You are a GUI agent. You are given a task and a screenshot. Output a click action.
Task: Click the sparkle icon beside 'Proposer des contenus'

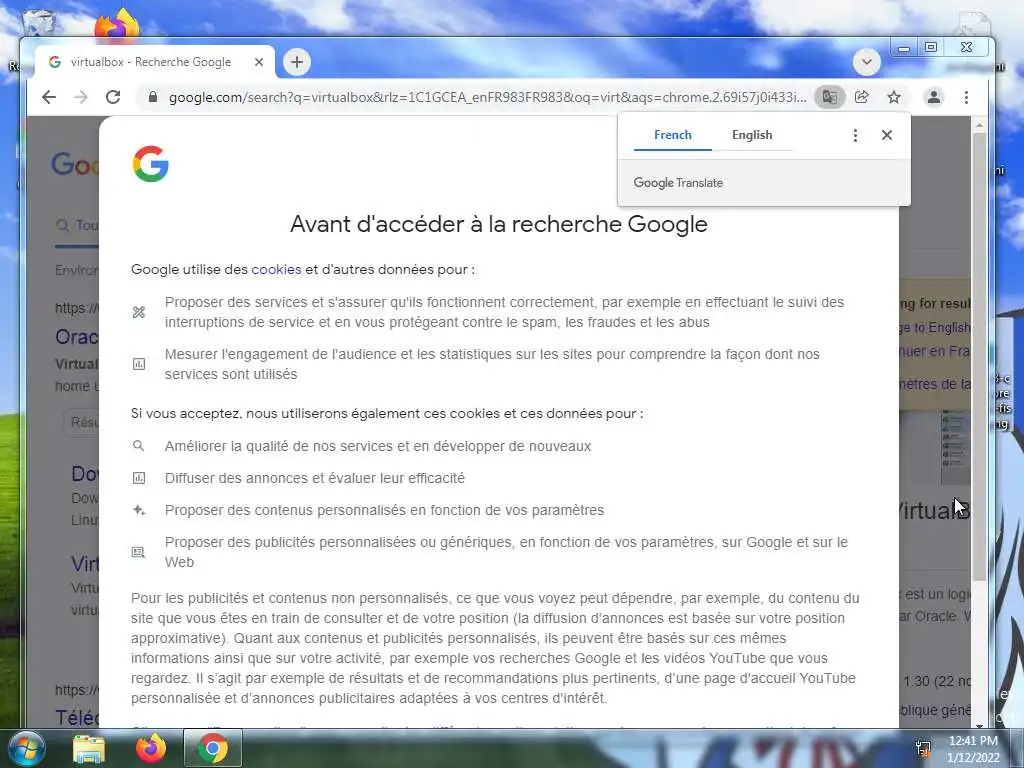(x=138, y=510)
